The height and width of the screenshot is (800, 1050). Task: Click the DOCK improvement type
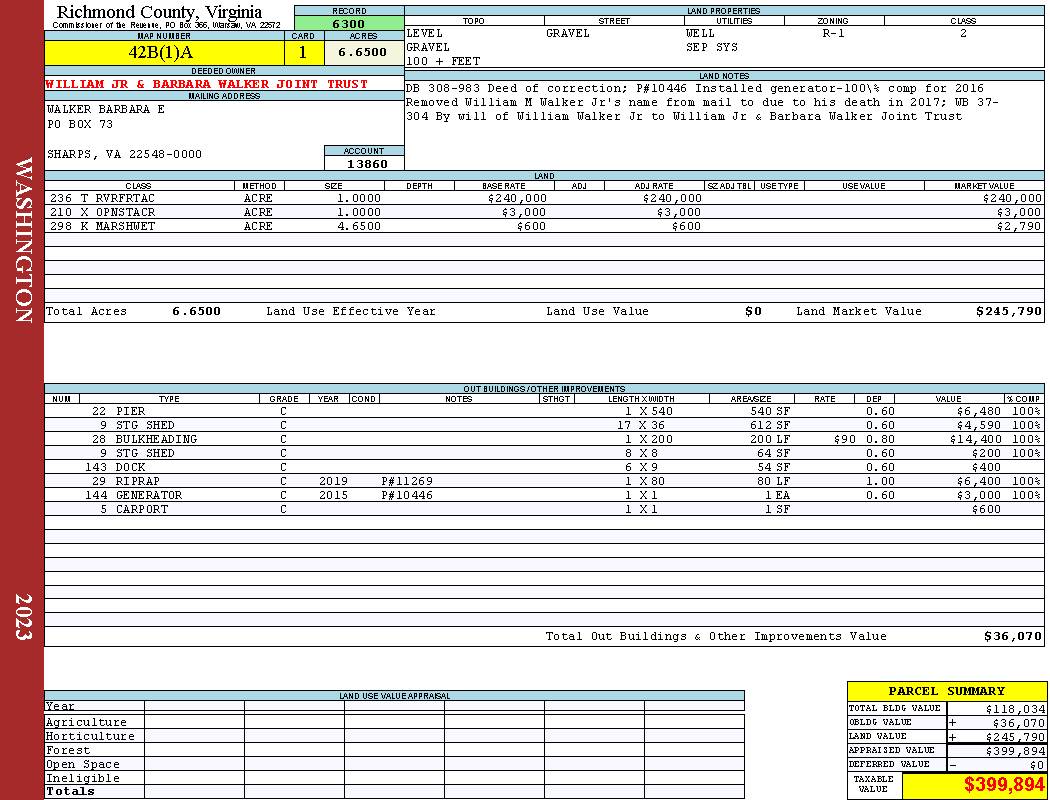click(x=131, y=468)
